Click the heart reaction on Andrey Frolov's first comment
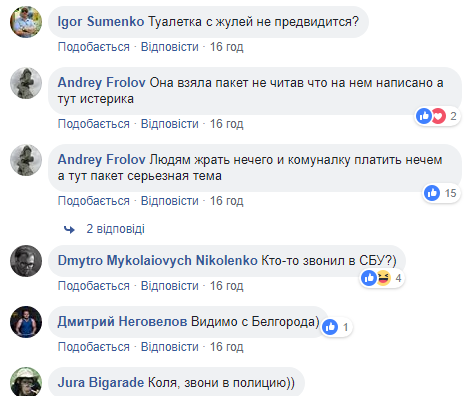The height and width of the screenshot is (396, 468). point(438,116)
